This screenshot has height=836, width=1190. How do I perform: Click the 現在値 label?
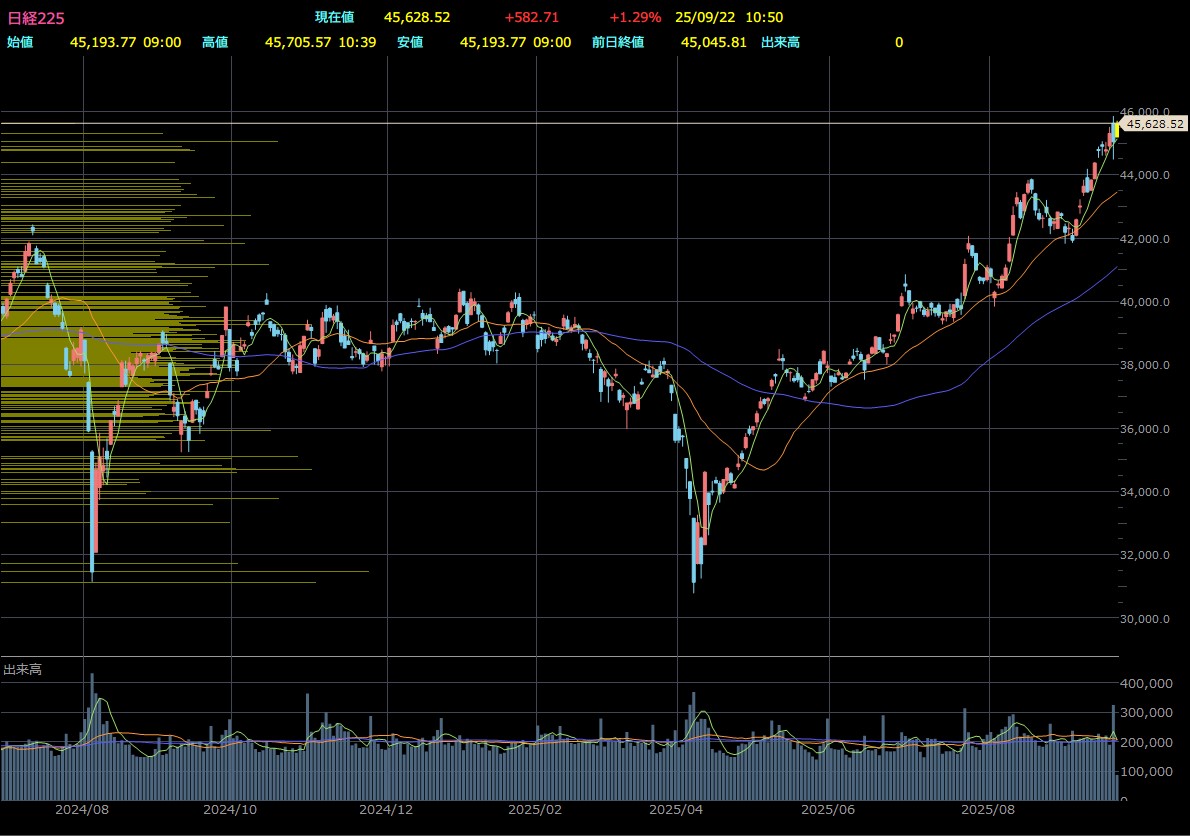tap(335, 17)
